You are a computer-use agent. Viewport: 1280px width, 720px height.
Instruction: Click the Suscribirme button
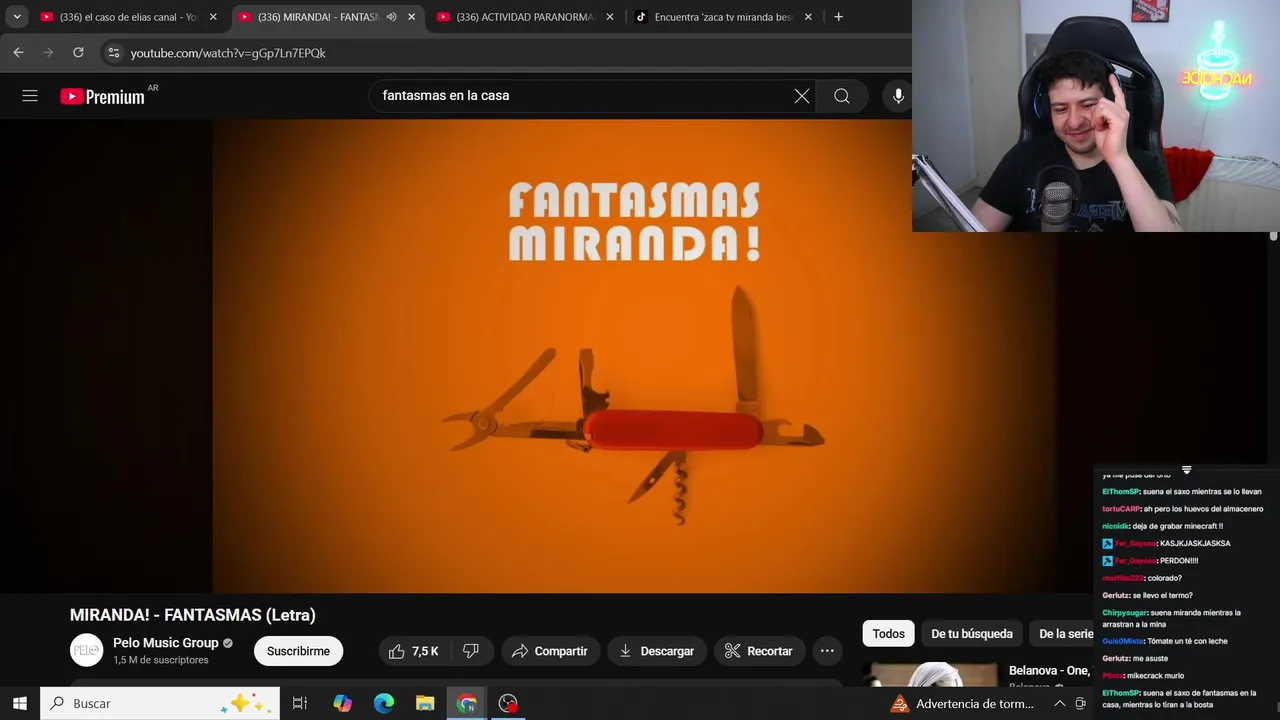[x=298, y=651]
